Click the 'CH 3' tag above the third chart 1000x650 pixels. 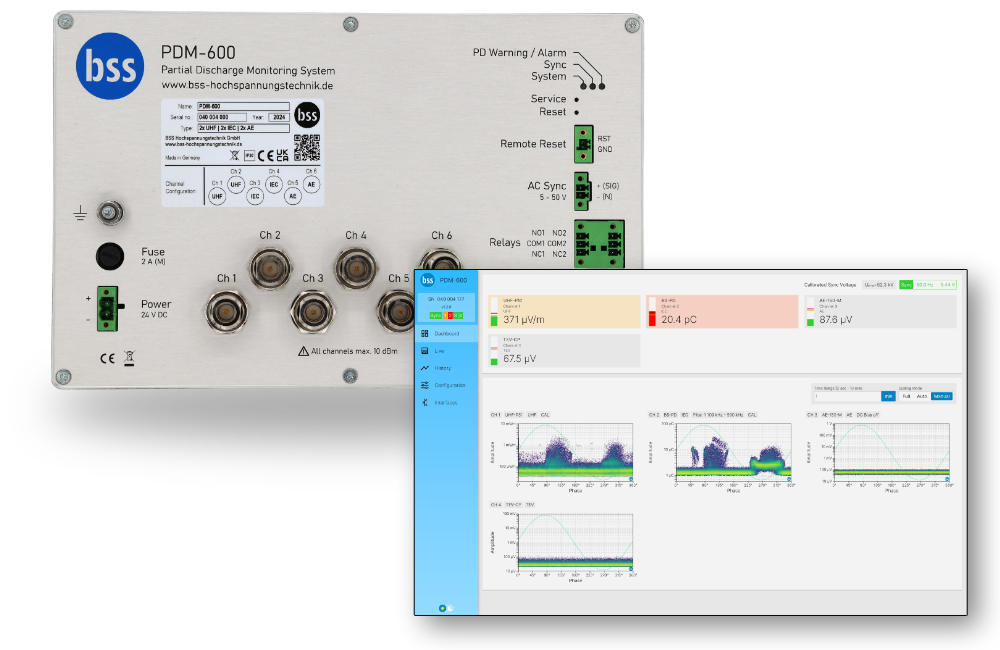pos(812,415)
